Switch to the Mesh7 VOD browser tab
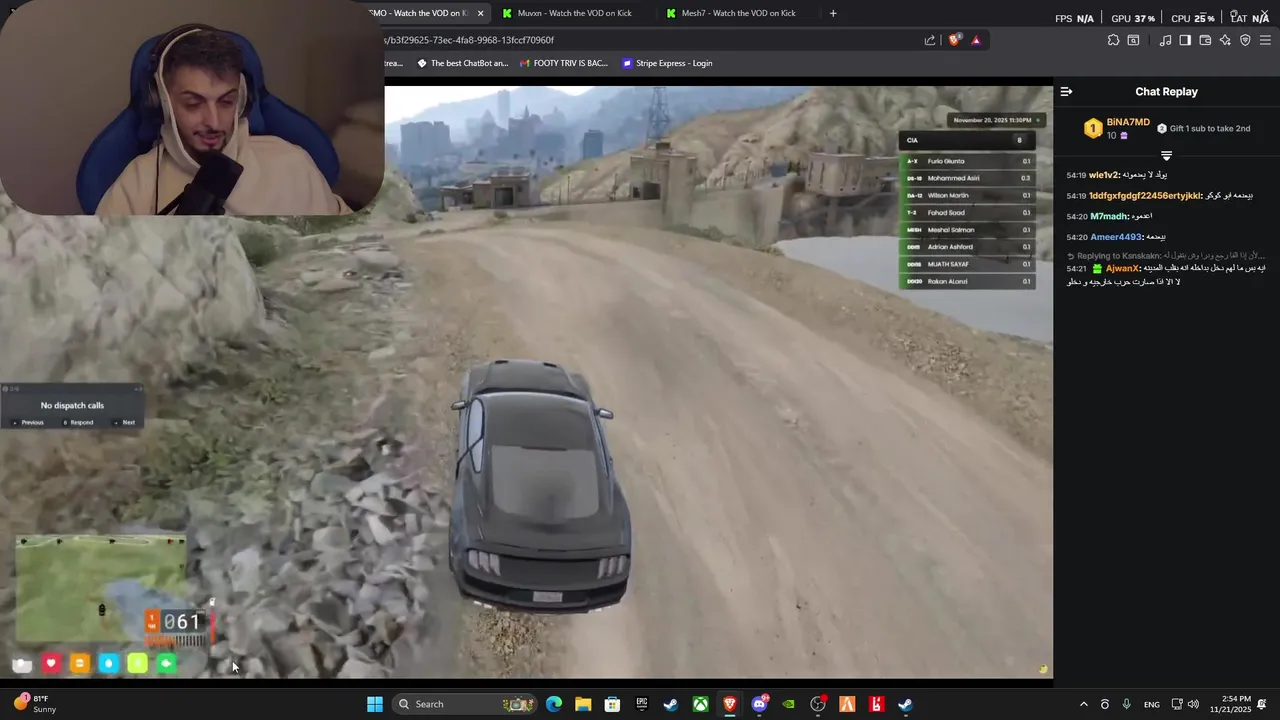This screenshot has width=1280, height=720. point(737,13)
